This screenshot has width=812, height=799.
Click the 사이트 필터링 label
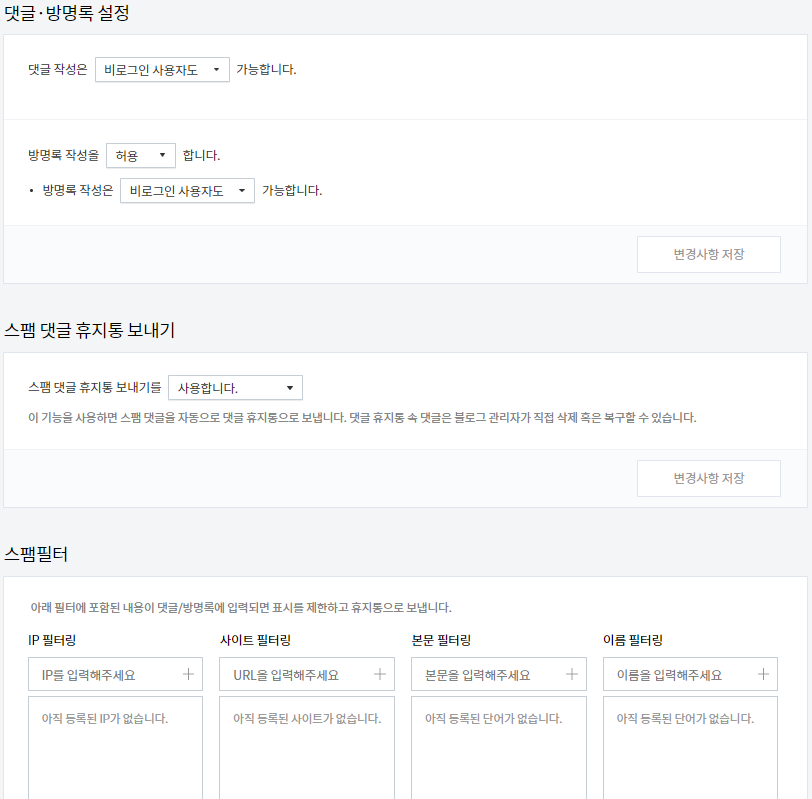255,641
